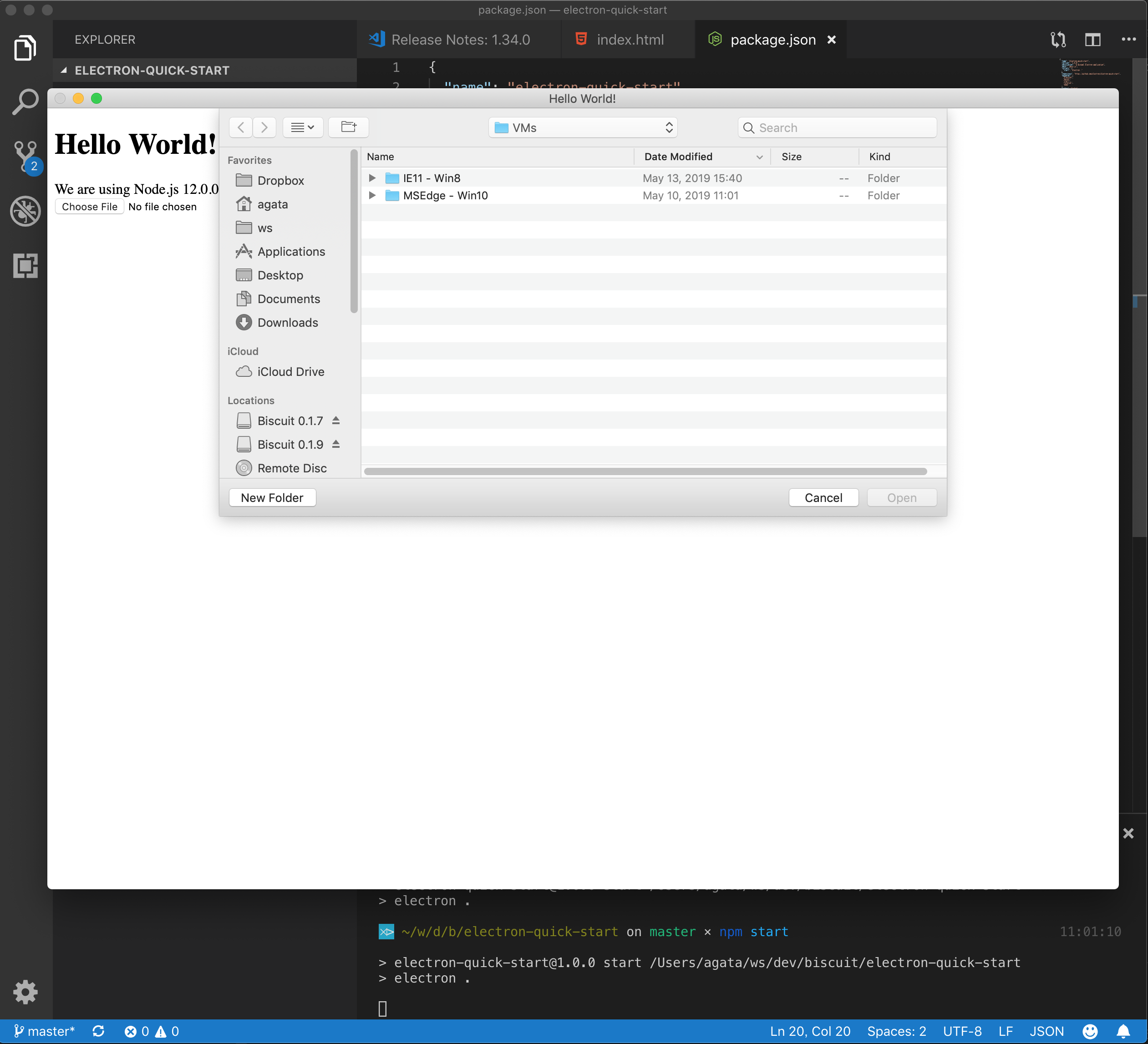Viewport: 1148px width, 1044px height.
Task: Click the new folder toolbar icon in dialog
Action: coord(349,127)
